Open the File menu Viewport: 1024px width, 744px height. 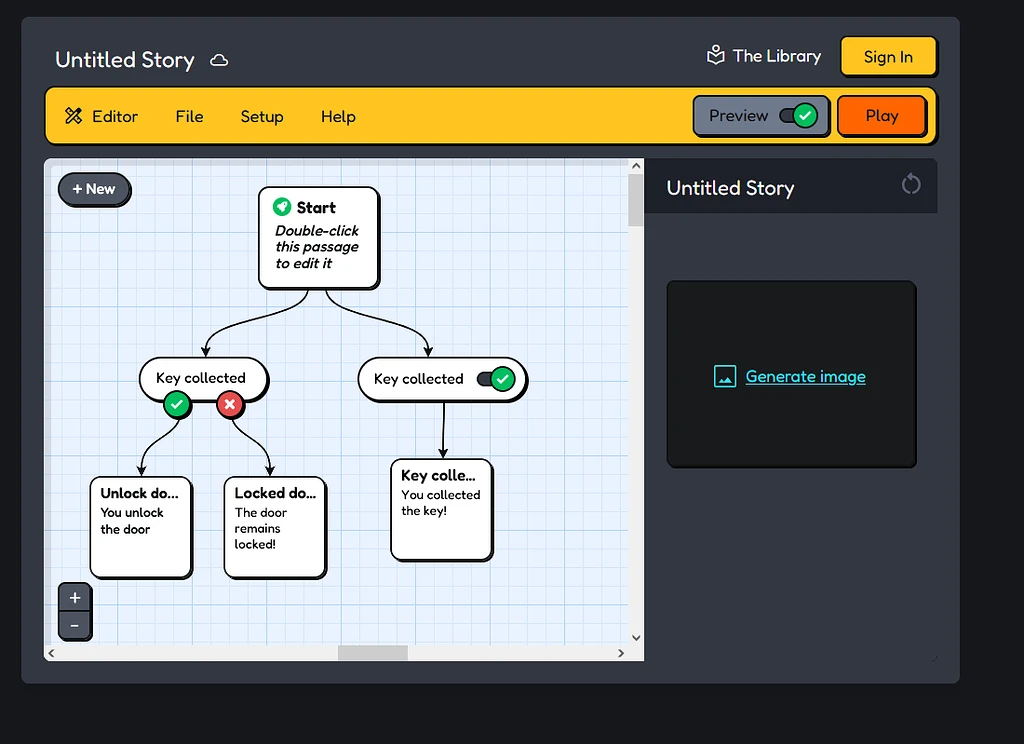click(x=189, y=116)
